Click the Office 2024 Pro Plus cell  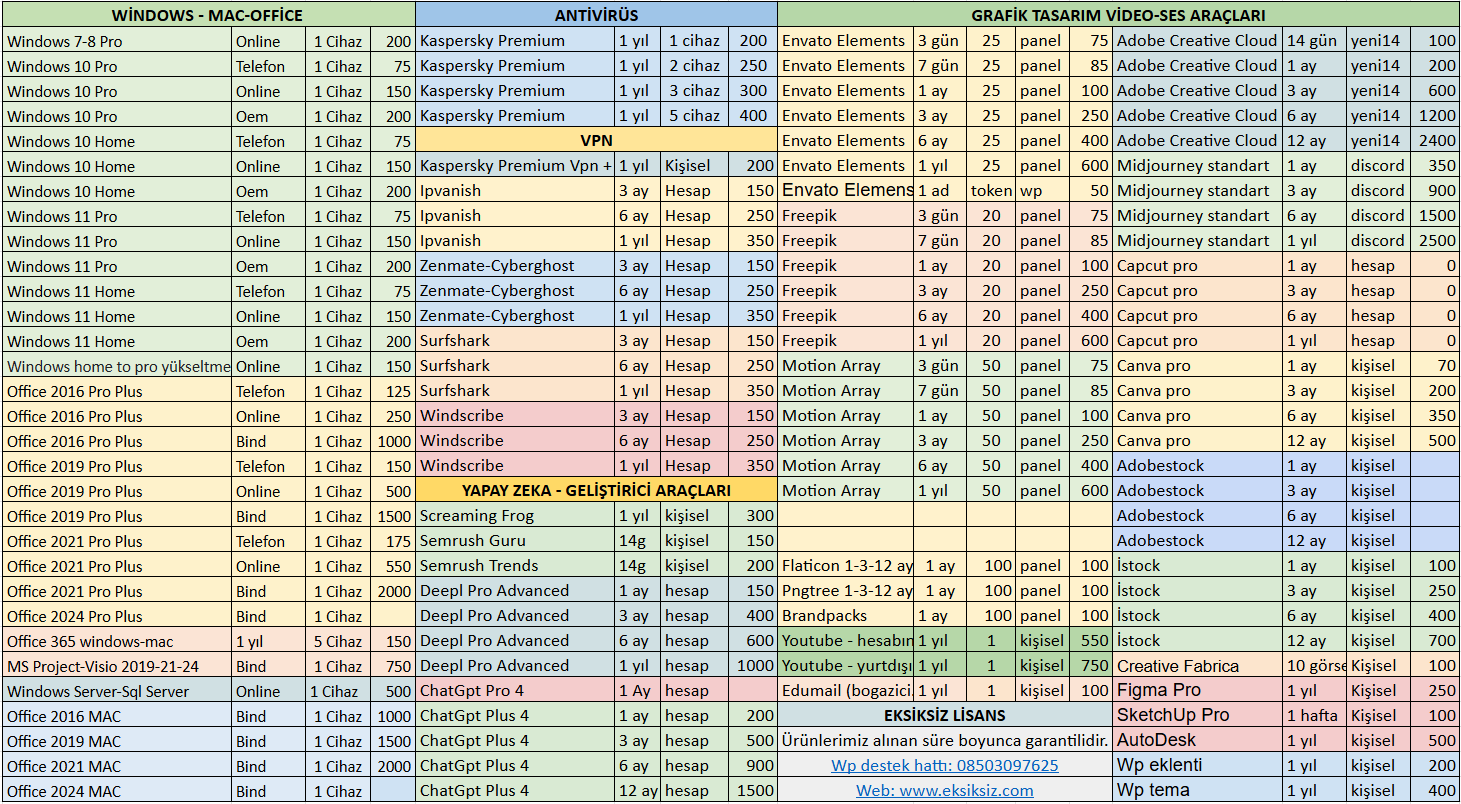(117, 616)
